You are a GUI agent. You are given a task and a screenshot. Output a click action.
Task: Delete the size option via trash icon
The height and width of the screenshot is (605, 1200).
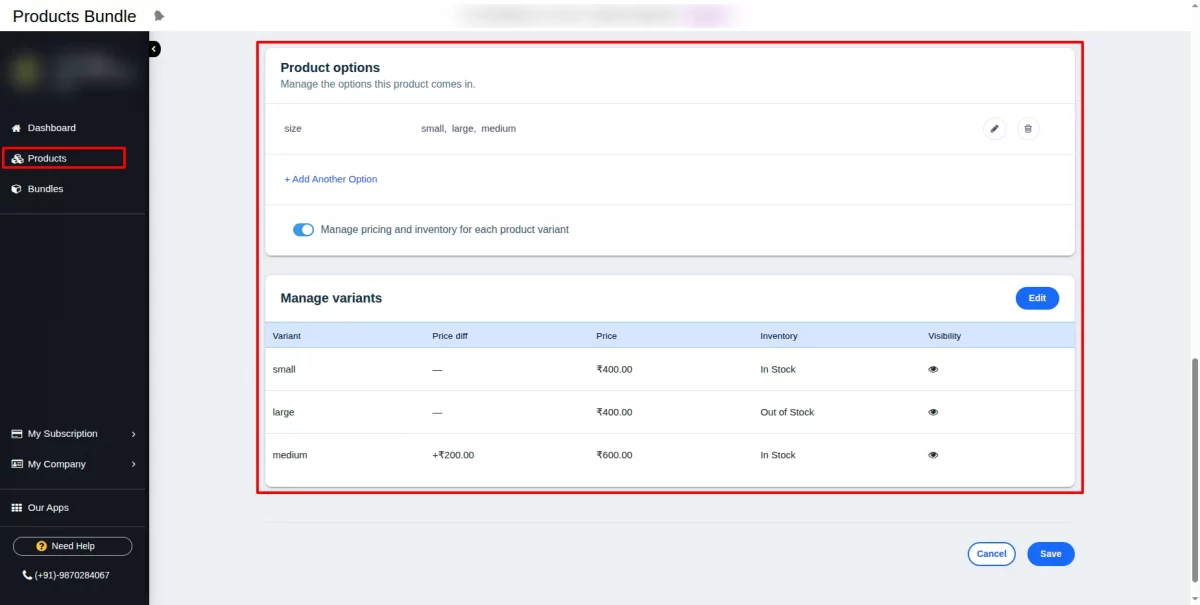[1028, 128]
